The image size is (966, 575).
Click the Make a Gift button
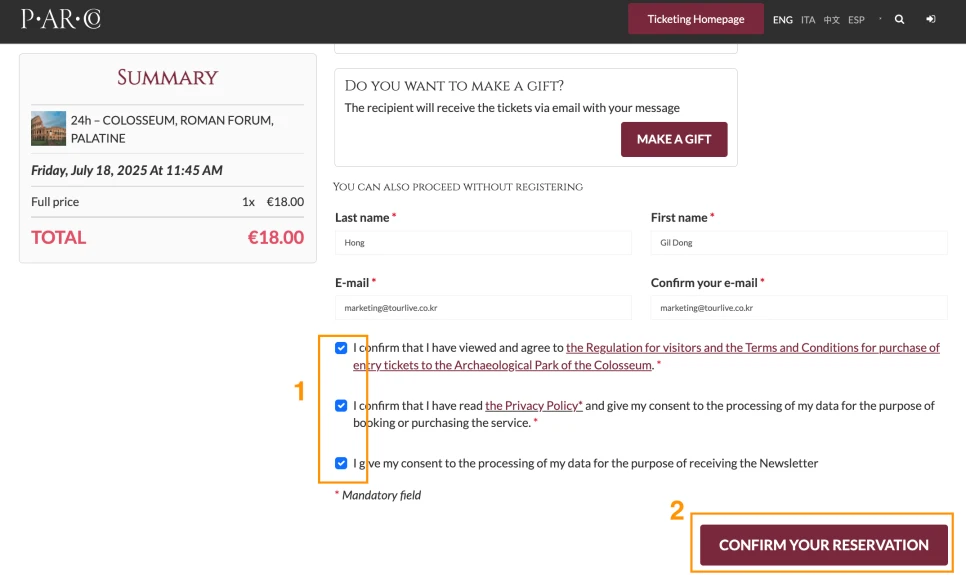674,139
